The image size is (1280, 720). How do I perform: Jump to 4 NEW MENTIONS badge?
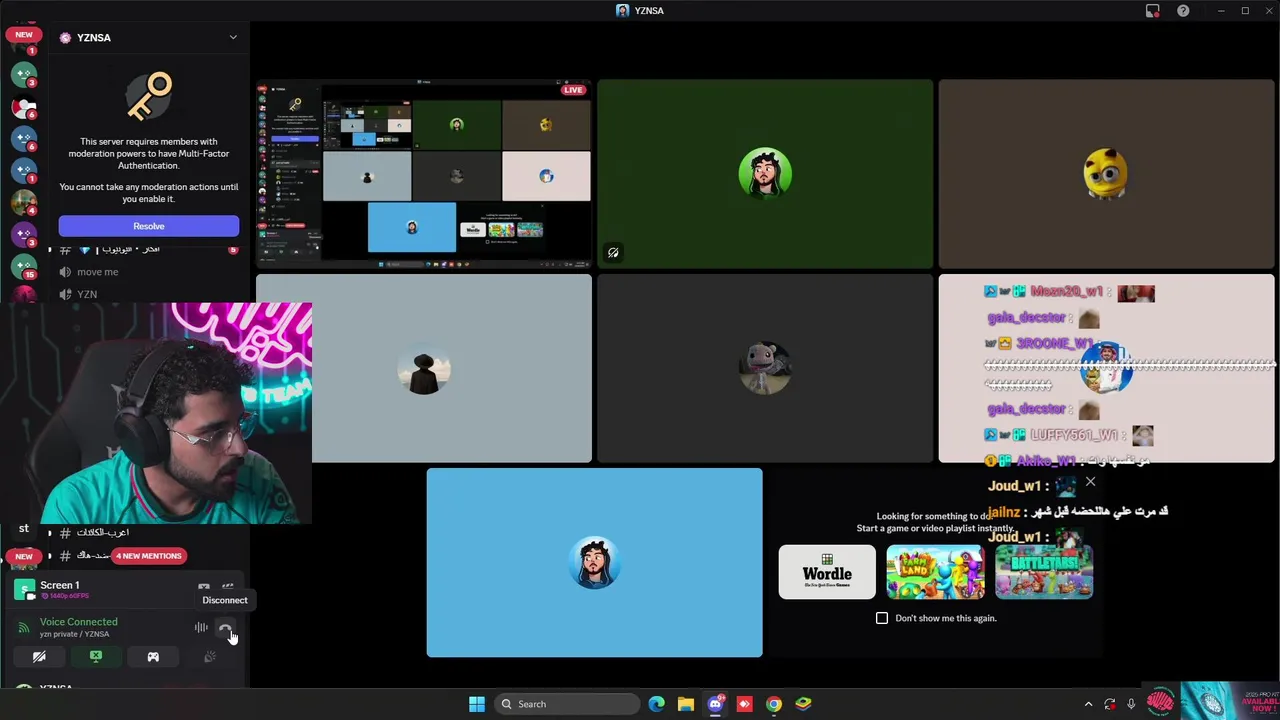(149, 556)
